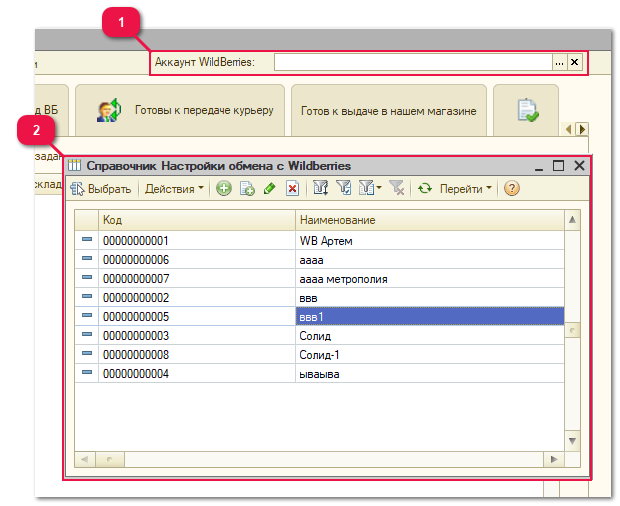Edit current item with pencil icon
This screenshot has height=506, width=620.
tap(270, 189)
